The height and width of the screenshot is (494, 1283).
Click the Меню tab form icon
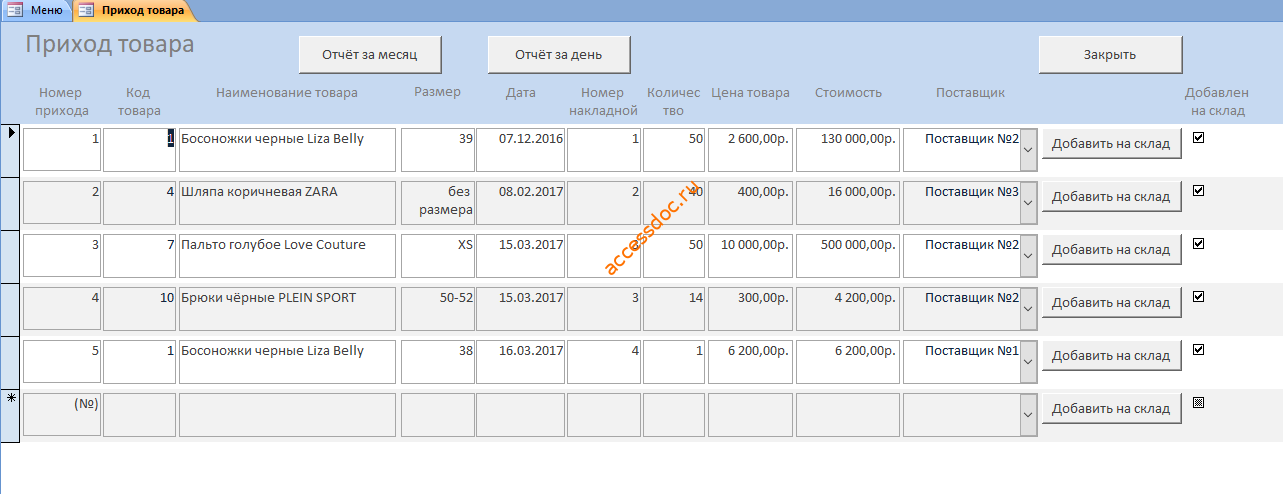click(15, 11)
